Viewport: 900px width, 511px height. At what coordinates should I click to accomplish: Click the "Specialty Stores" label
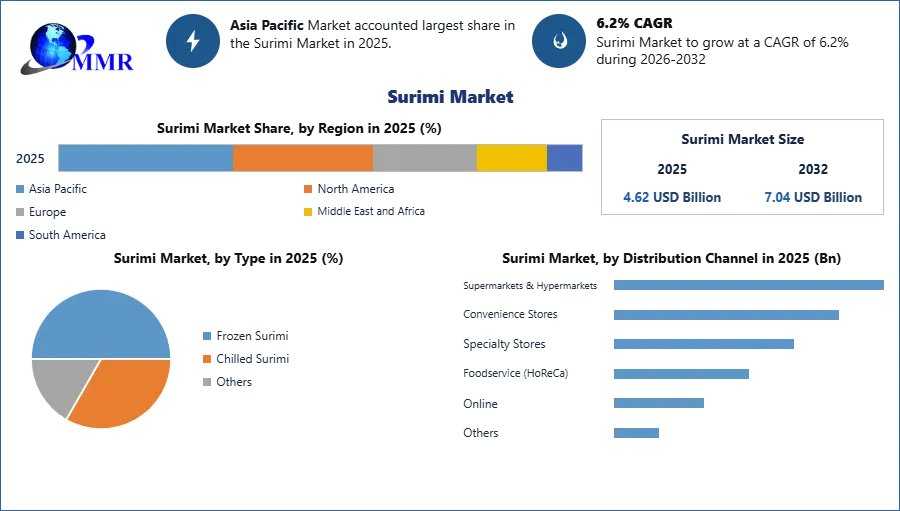tap(505, 344)
